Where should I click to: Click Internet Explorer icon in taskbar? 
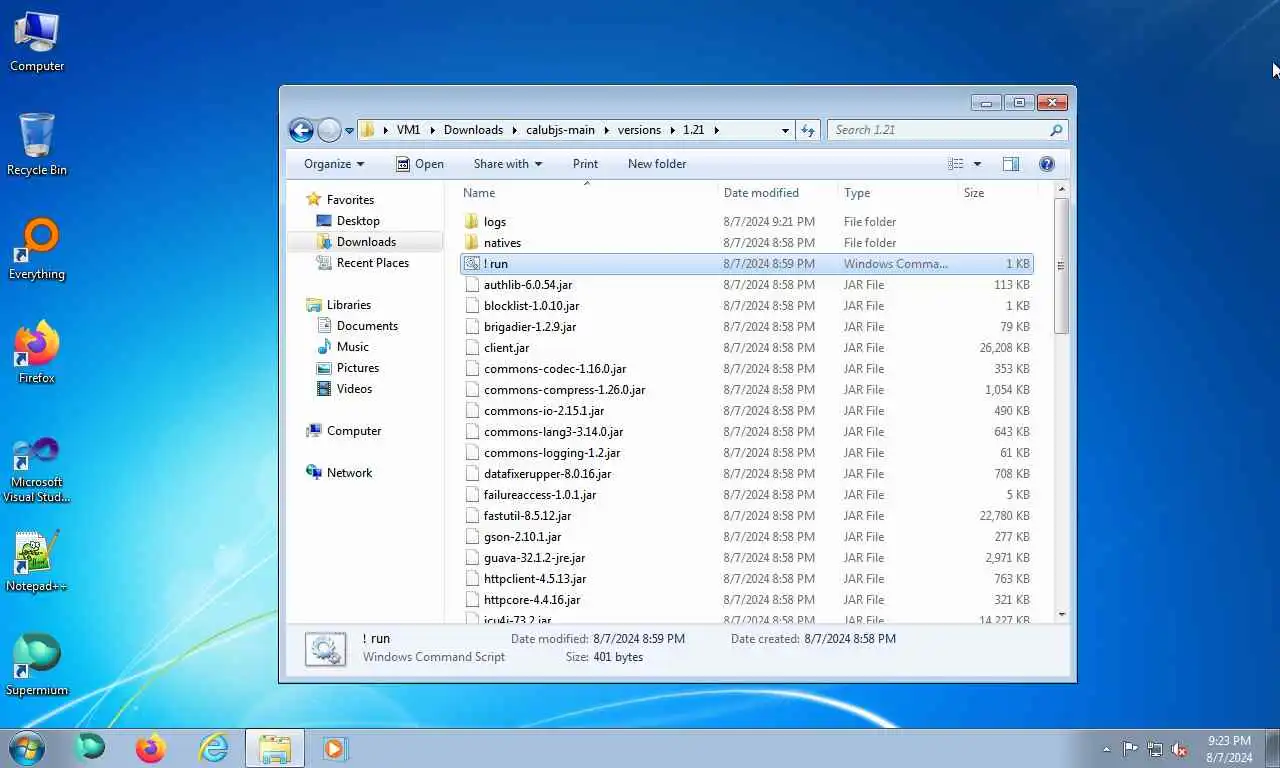point(213,748)
